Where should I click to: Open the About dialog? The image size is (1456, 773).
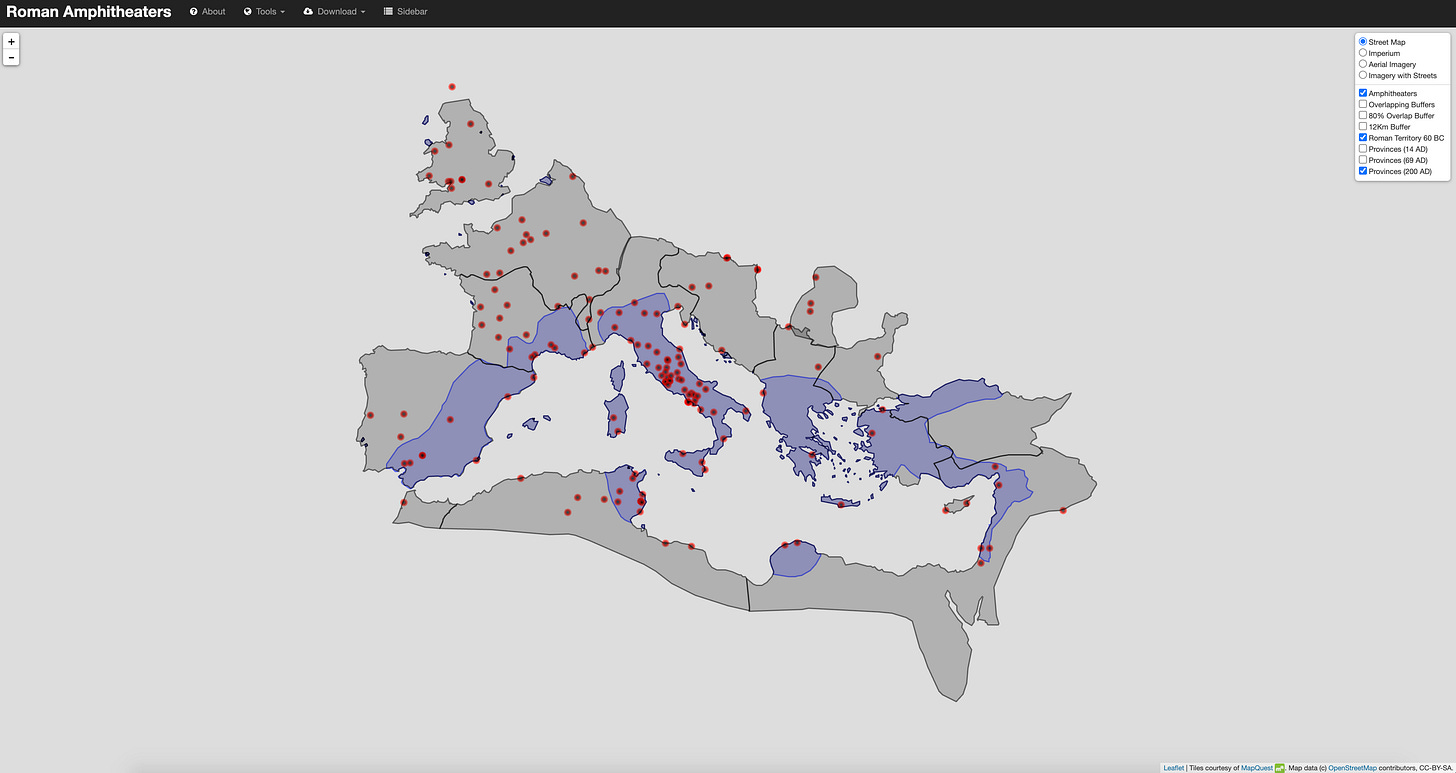pos(208,12)
